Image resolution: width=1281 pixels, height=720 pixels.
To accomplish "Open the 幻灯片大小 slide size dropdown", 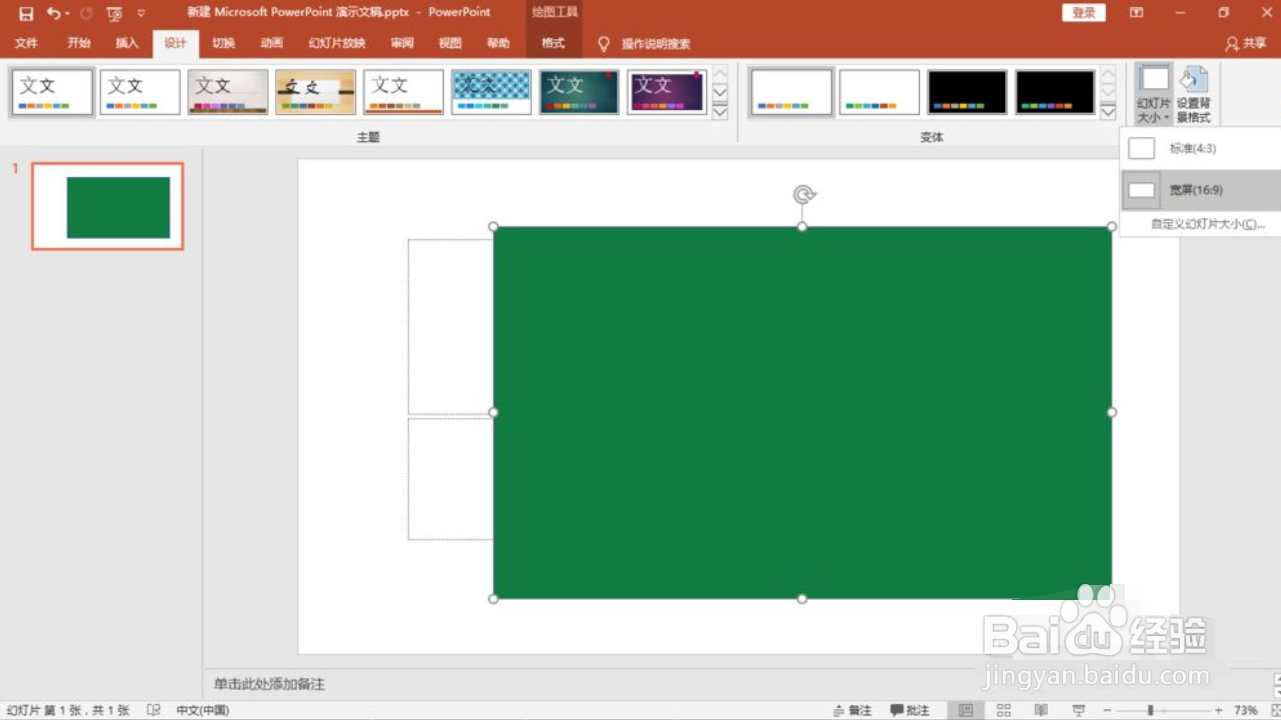I will 1154,95.
